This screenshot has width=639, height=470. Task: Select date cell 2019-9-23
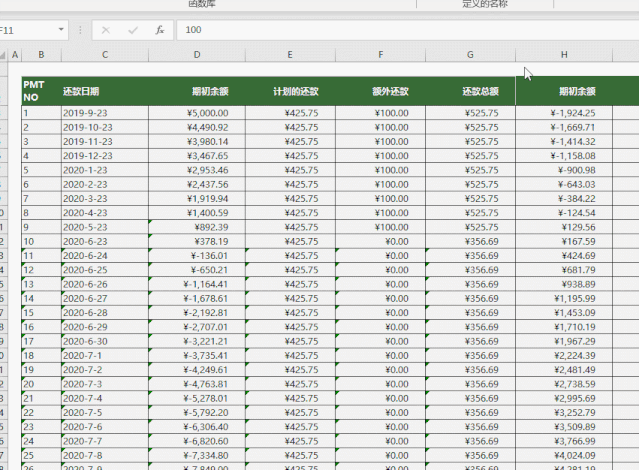pos(105,113)
